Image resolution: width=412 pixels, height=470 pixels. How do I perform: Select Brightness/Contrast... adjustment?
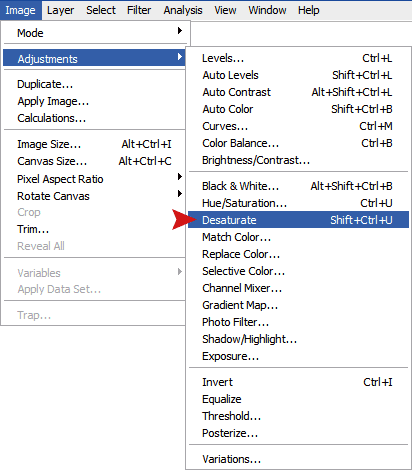coord(298,160)
